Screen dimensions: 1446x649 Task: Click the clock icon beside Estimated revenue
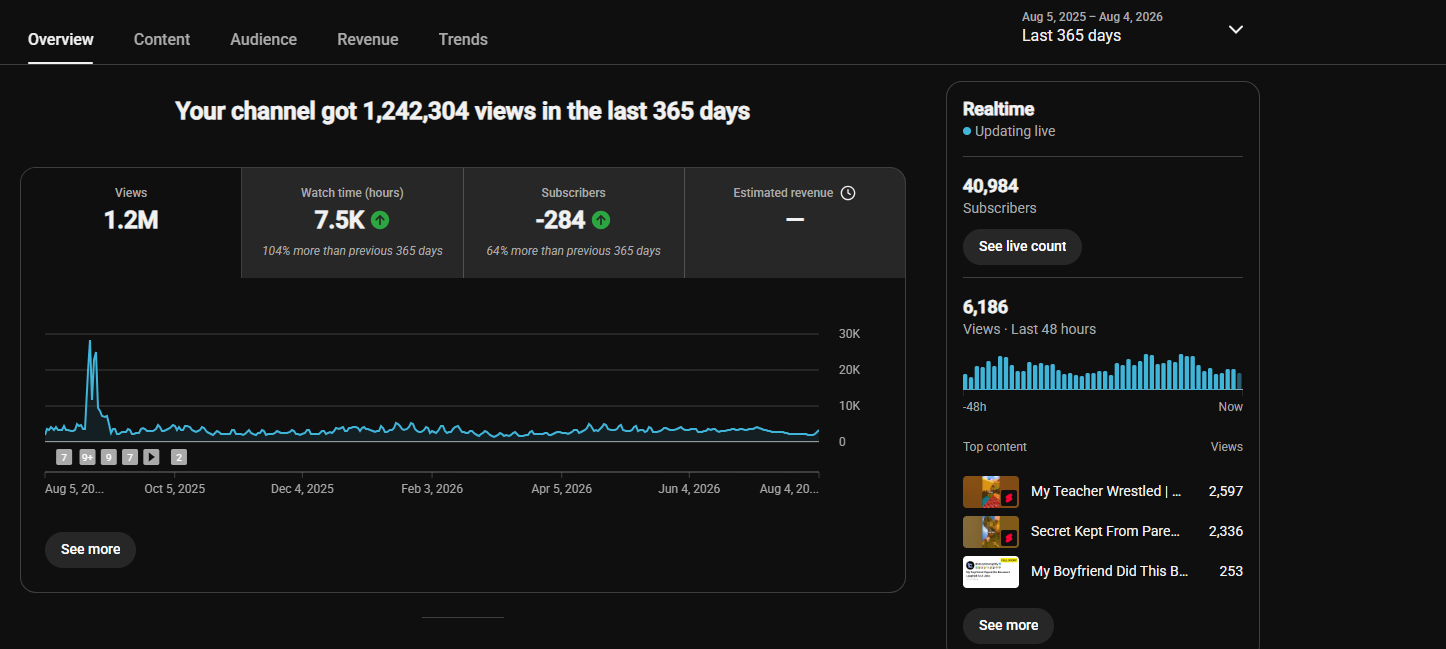point(848,193)
